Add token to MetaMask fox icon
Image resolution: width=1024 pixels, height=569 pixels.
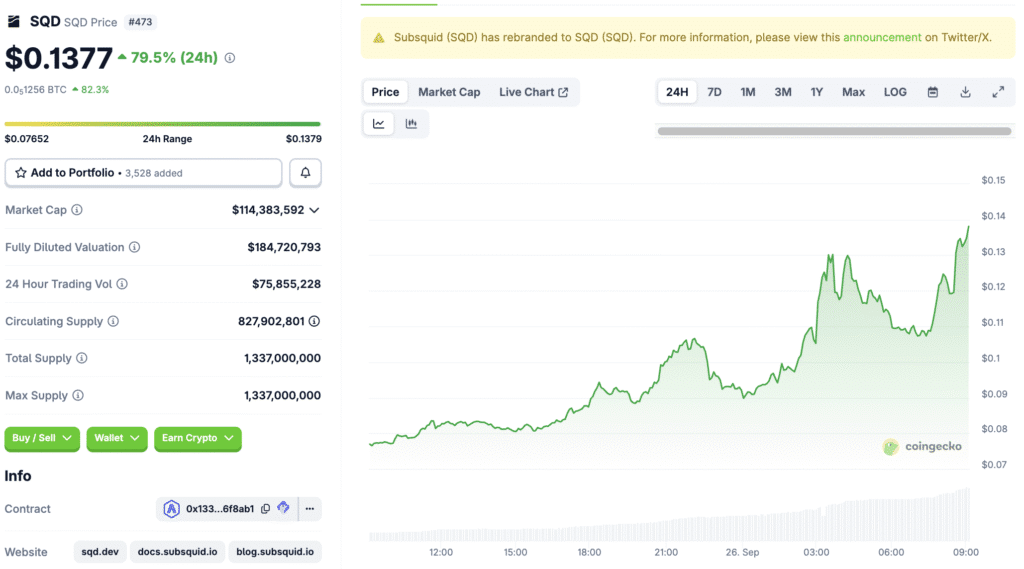click(283, 508)
